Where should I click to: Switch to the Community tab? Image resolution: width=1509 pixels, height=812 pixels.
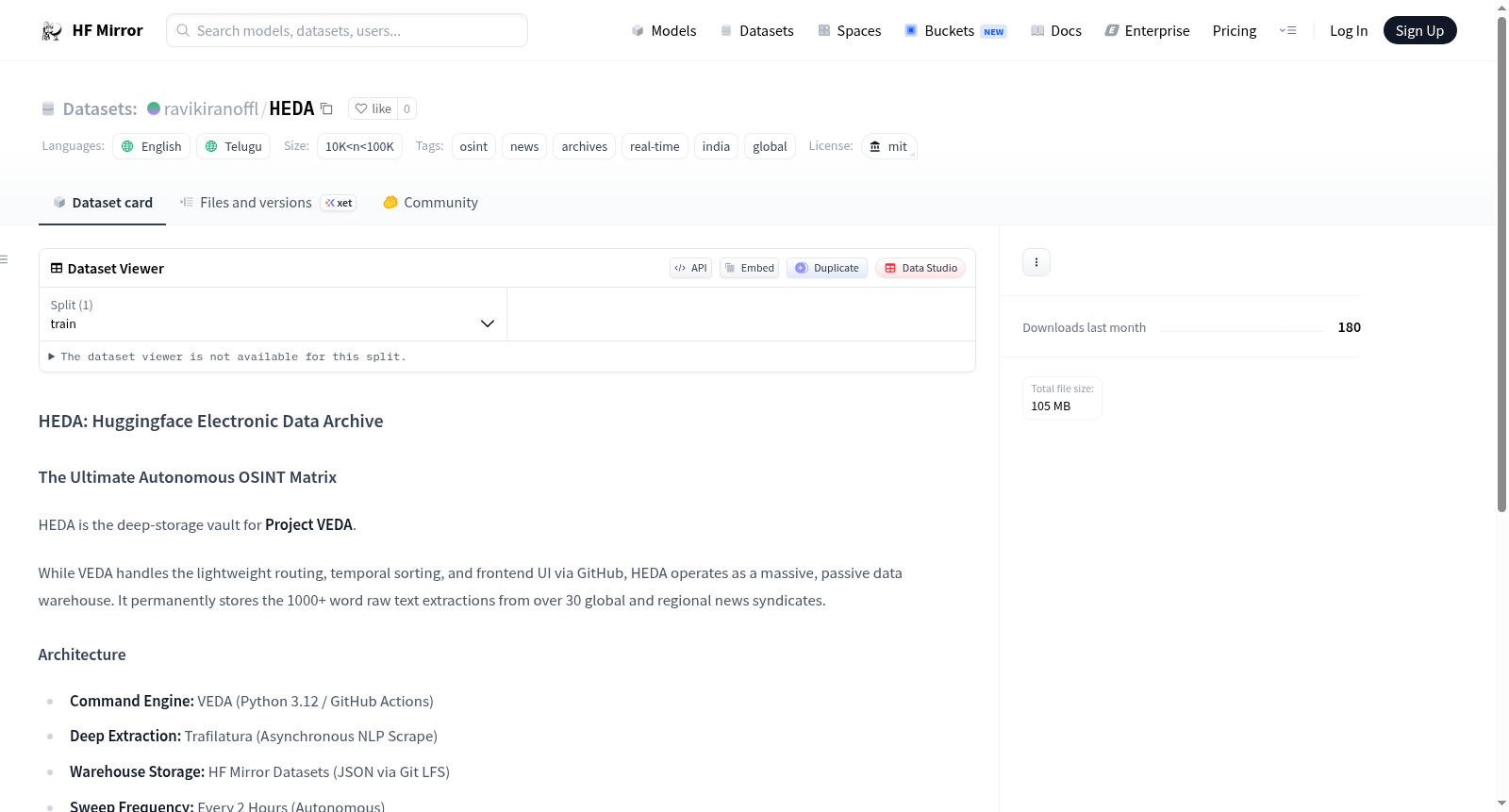(430, 203)
